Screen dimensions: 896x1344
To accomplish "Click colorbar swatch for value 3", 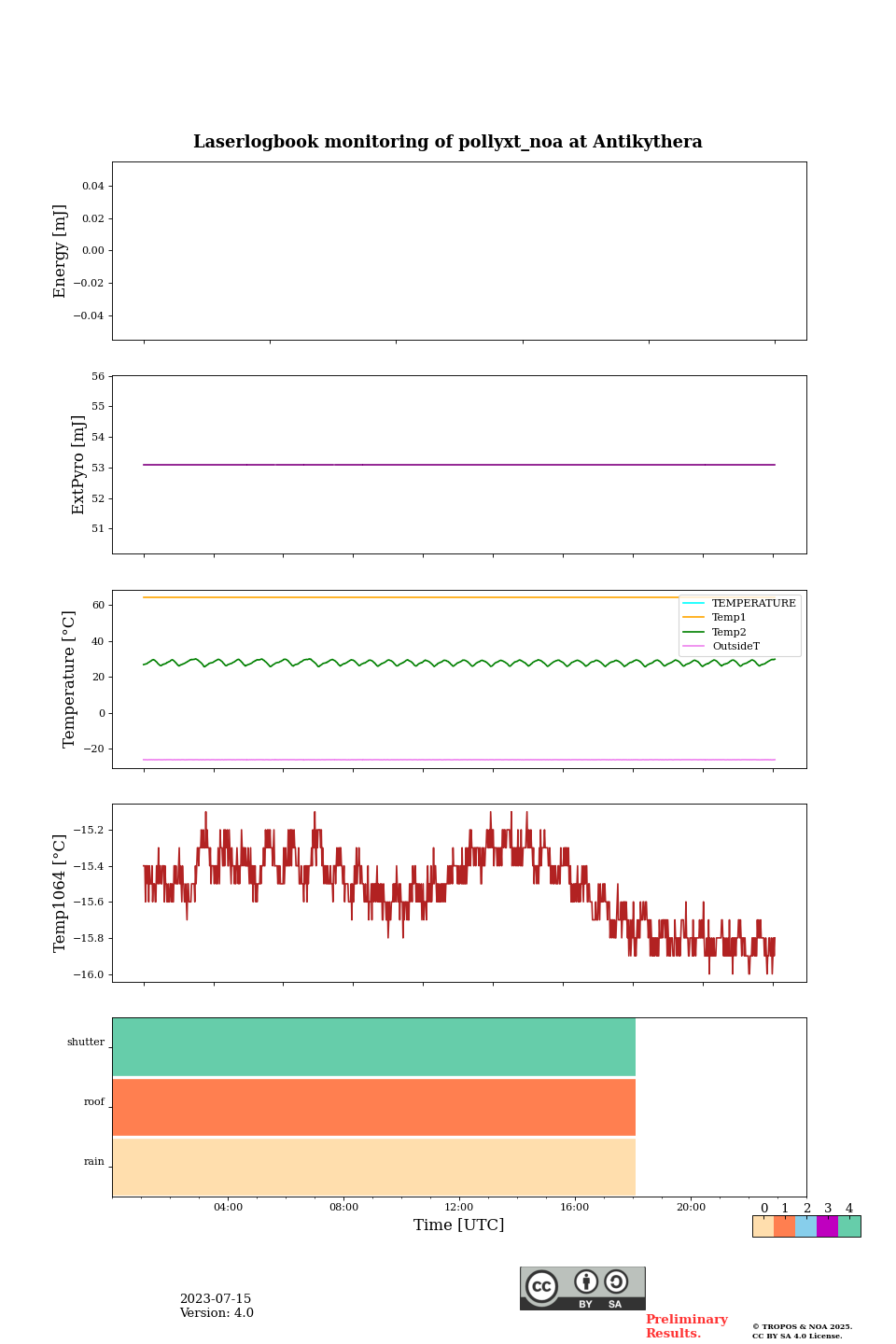I will (x=828, y=1226).
